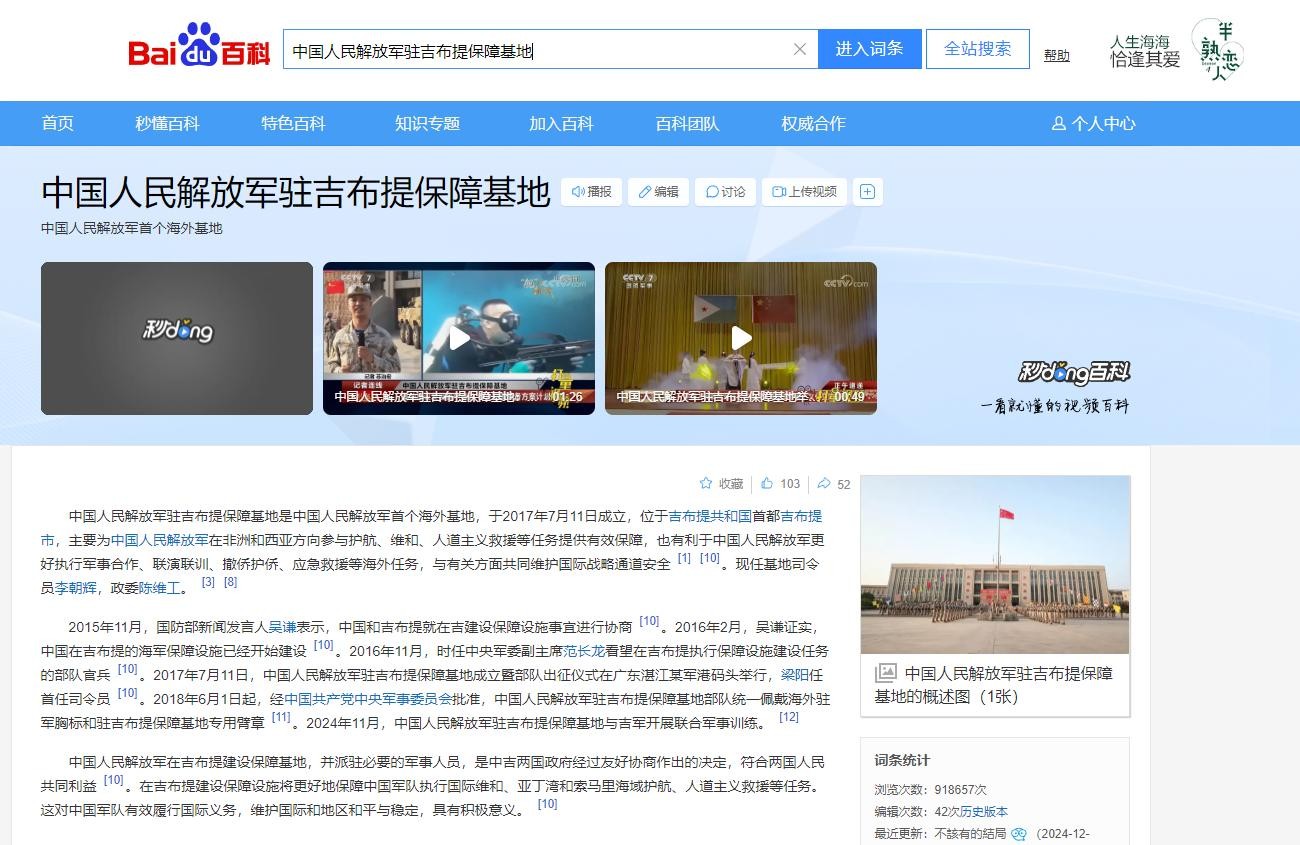Play the 00:49 ceremony video

(740, 338)
